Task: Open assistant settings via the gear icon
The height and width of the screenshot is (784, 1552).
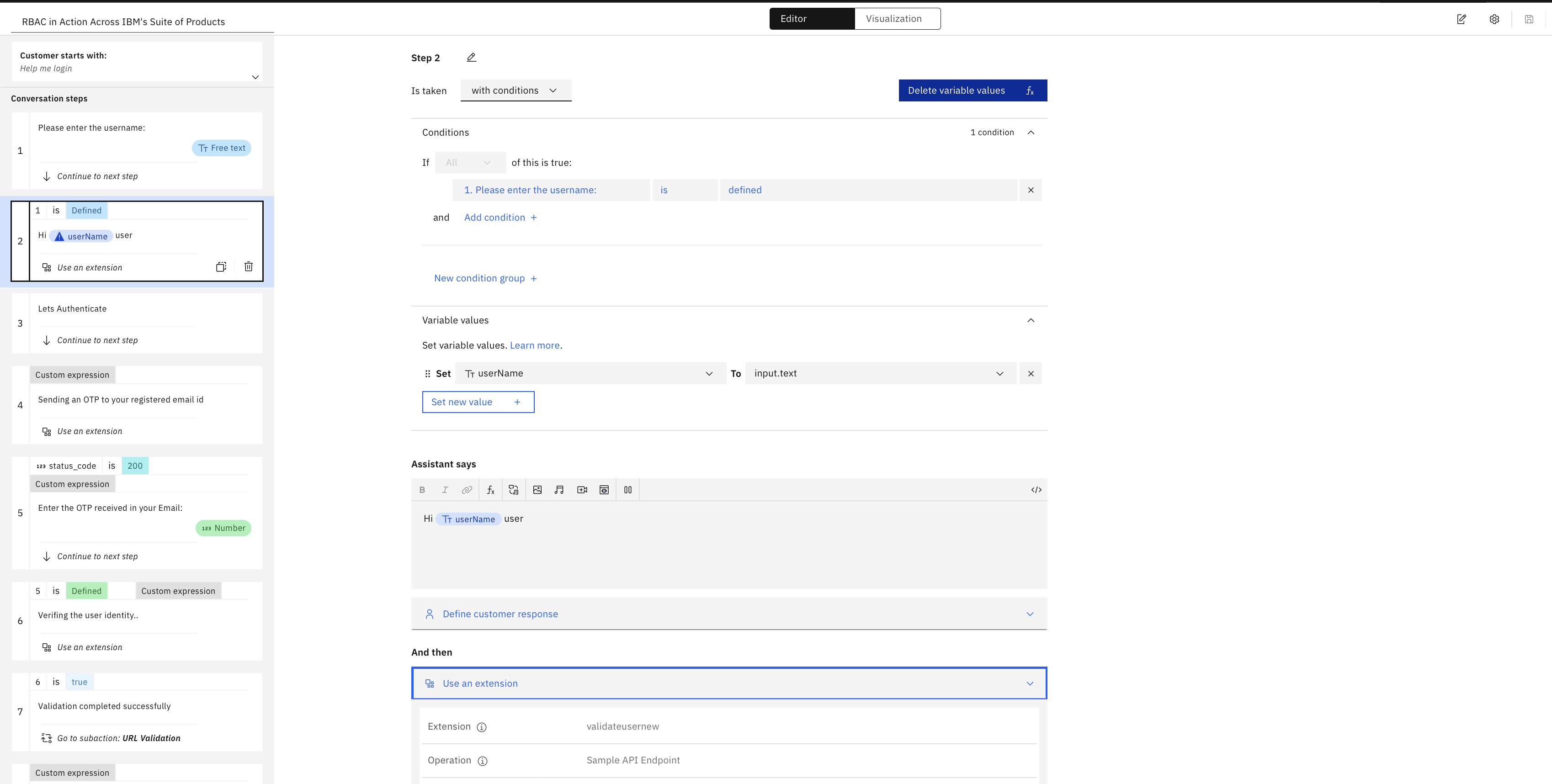Action: point(1494,19)
